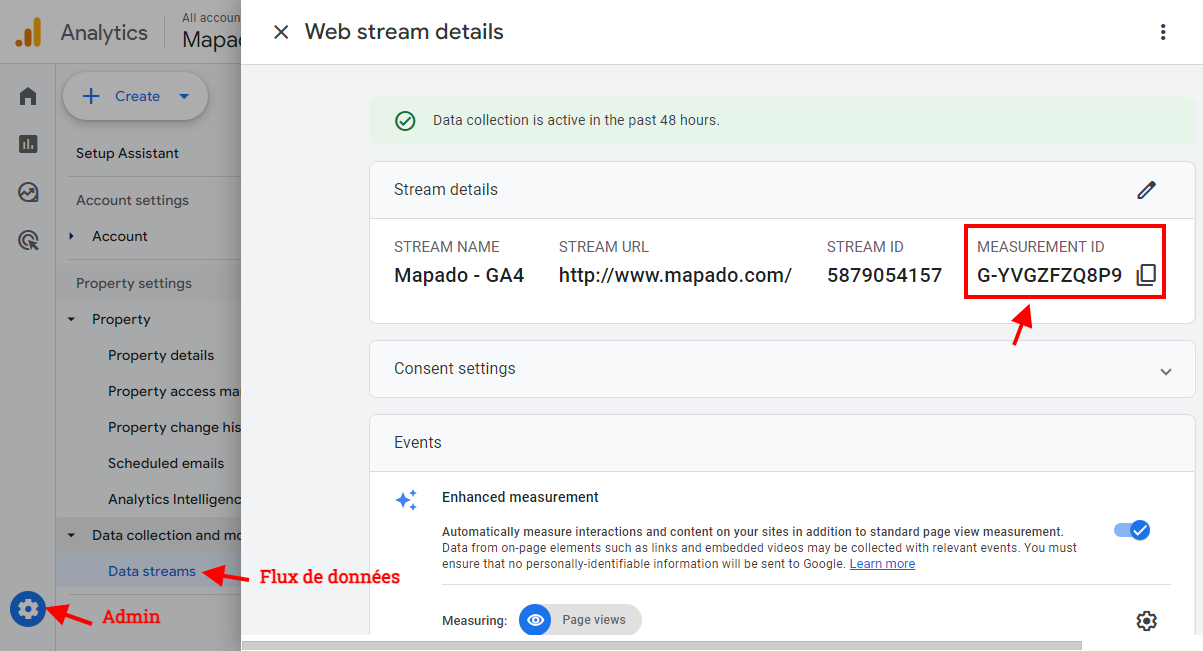1203x651 pixels.
Task: Open the Advertising icon in sidebar
Action: pyautogui.click(x=28, y=240)
